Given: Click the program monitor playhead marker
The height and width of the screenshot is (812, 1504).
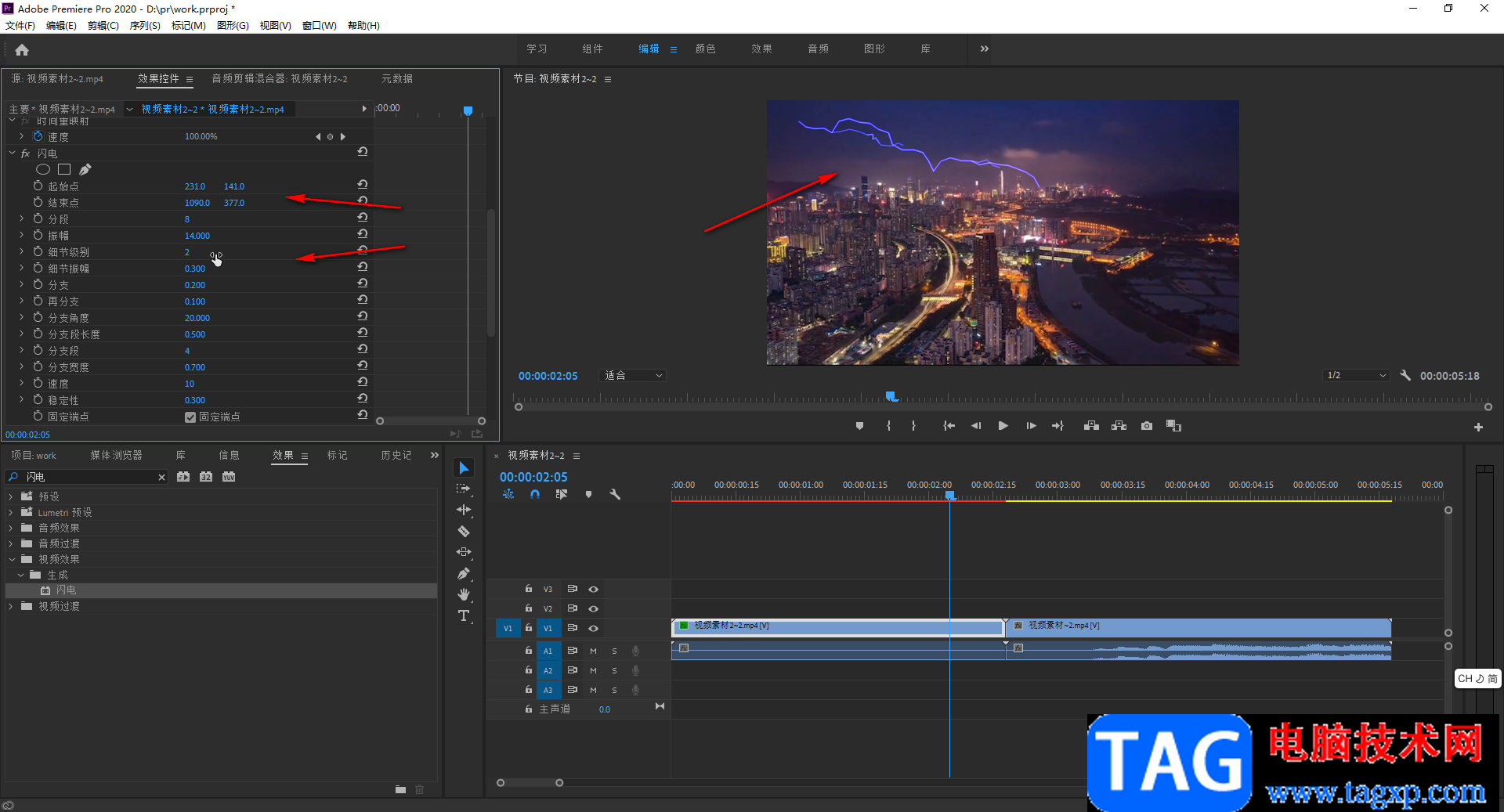Looking at the screenshot, I should coord(891,397).
